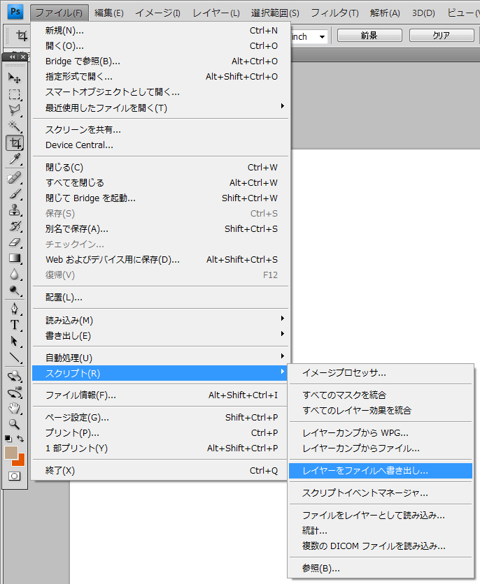Image resolution: width=480 pixels, height=584 pixels.
Task: Choose イメージプロセッサ... script
Action: [x=381, y=373]
